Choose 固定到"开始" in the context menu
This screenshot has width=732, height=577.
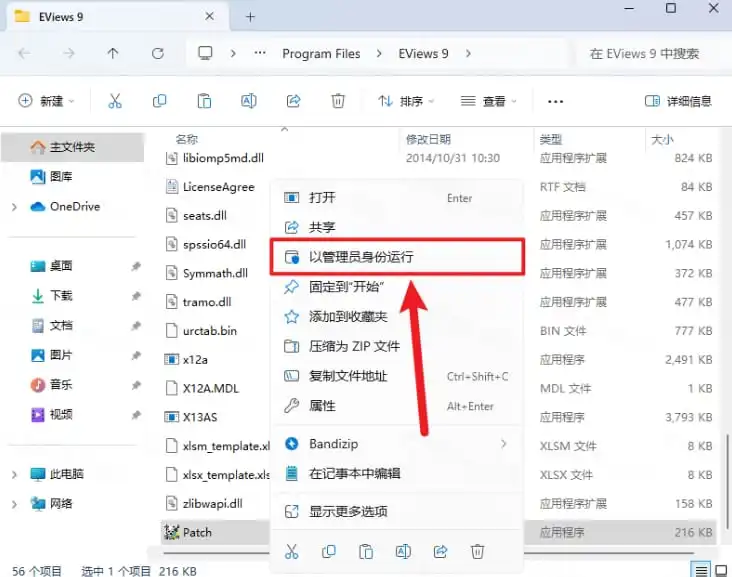coord(397,287)
